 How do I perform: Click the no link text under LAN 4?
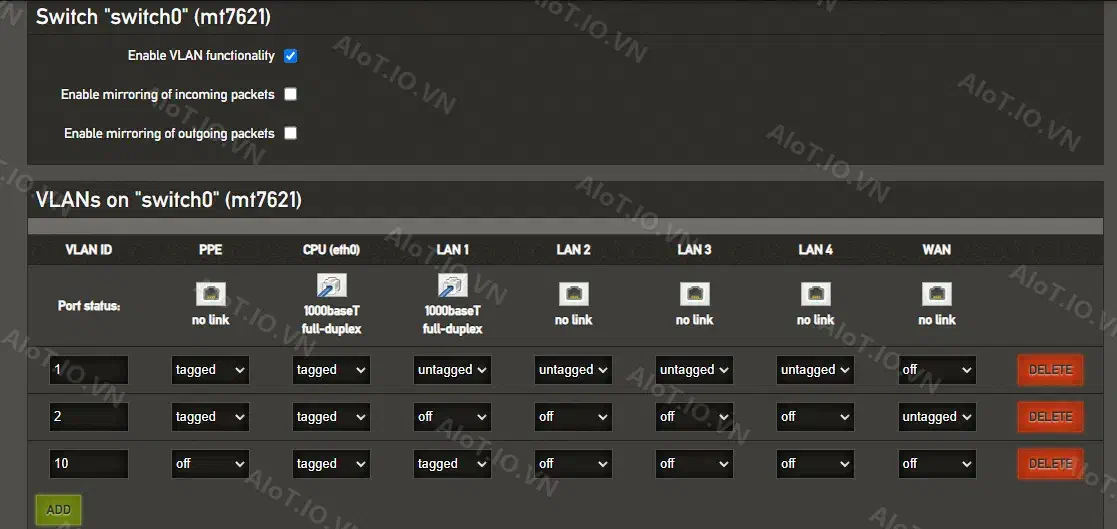click(816, 320)
